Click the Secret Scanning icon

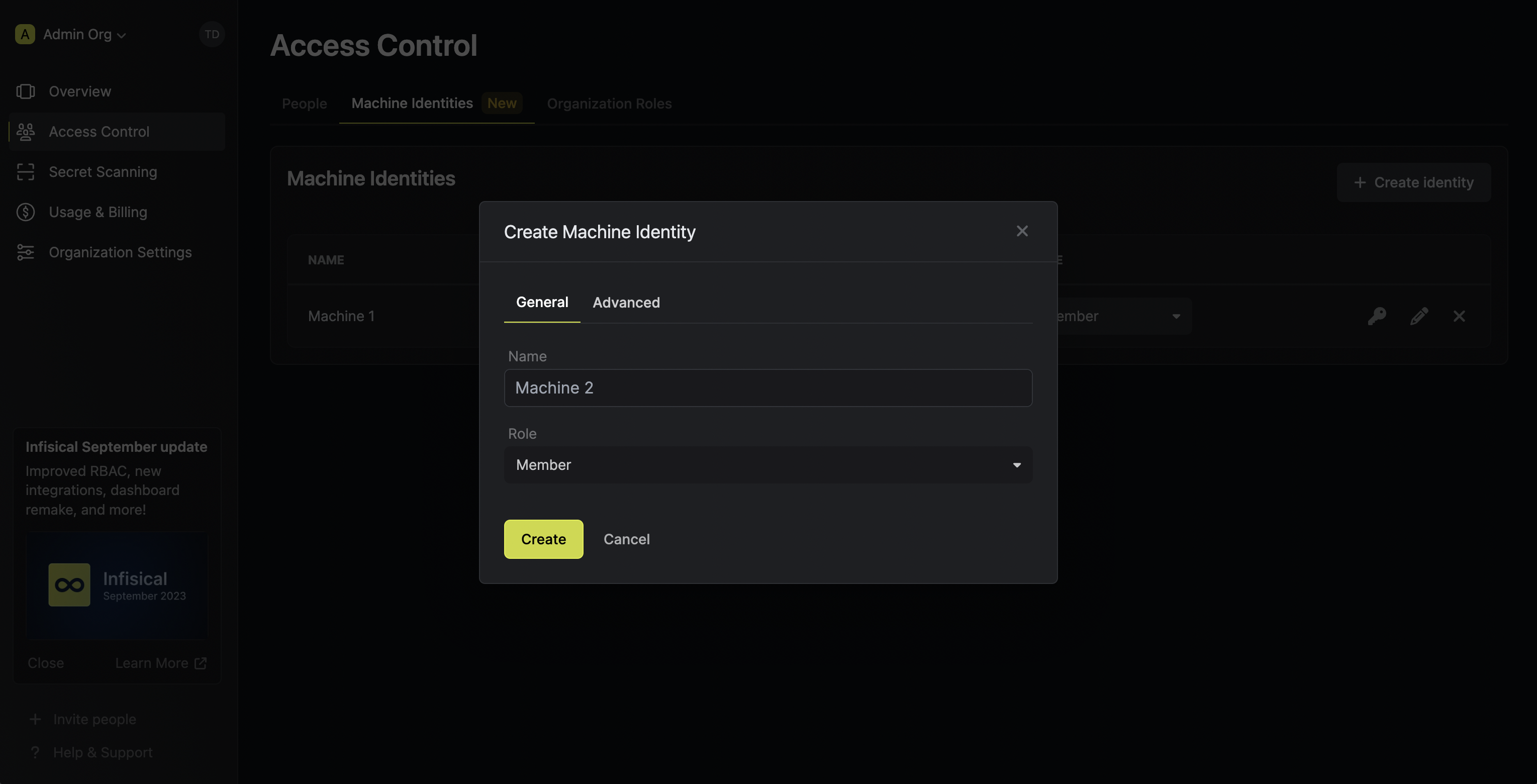point(26,172)
